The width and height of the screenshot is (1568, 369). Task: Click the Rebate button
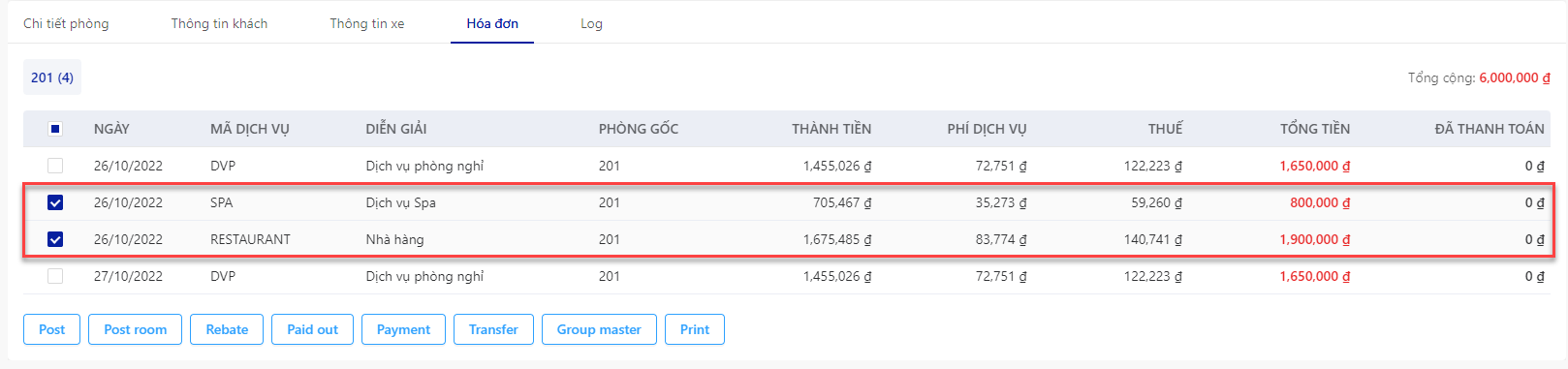tap(227, 329)
